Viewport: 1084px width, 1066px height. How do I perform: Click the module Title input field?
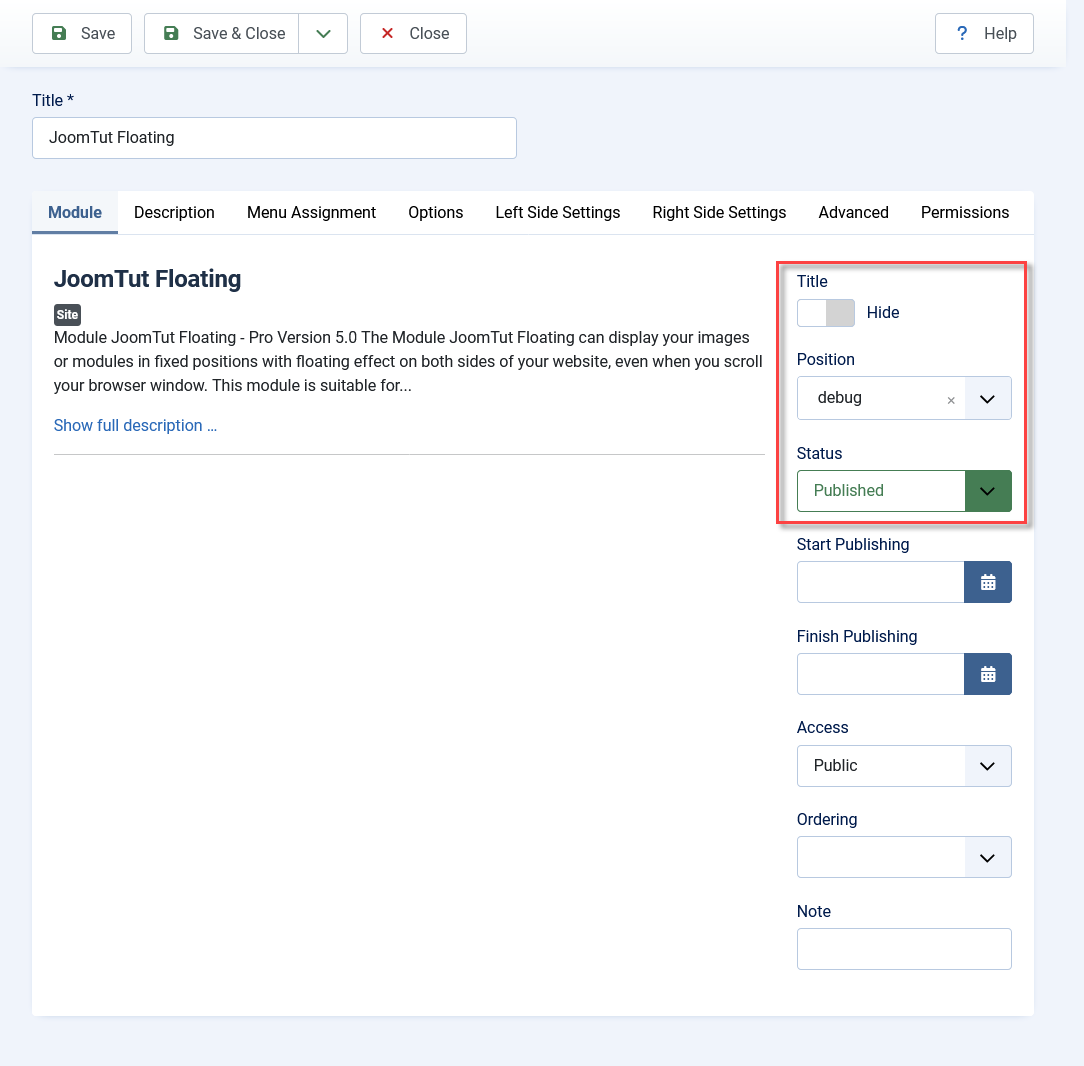(x=274, y=138)
